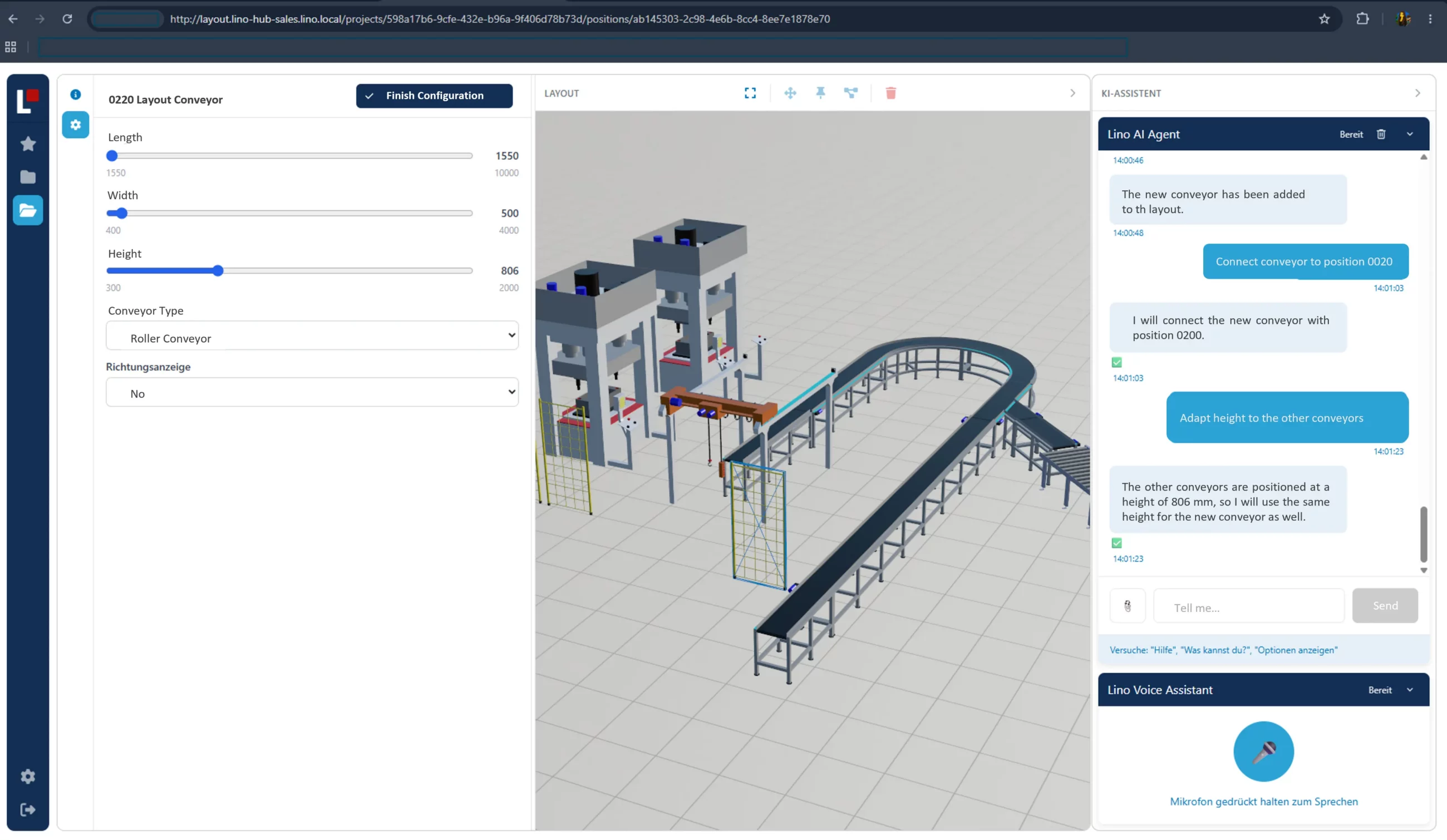Image resolution: width=1447 pixels, height=840 pixels.
Task: Click the Tell me message input field
Action: [1249, 606]
